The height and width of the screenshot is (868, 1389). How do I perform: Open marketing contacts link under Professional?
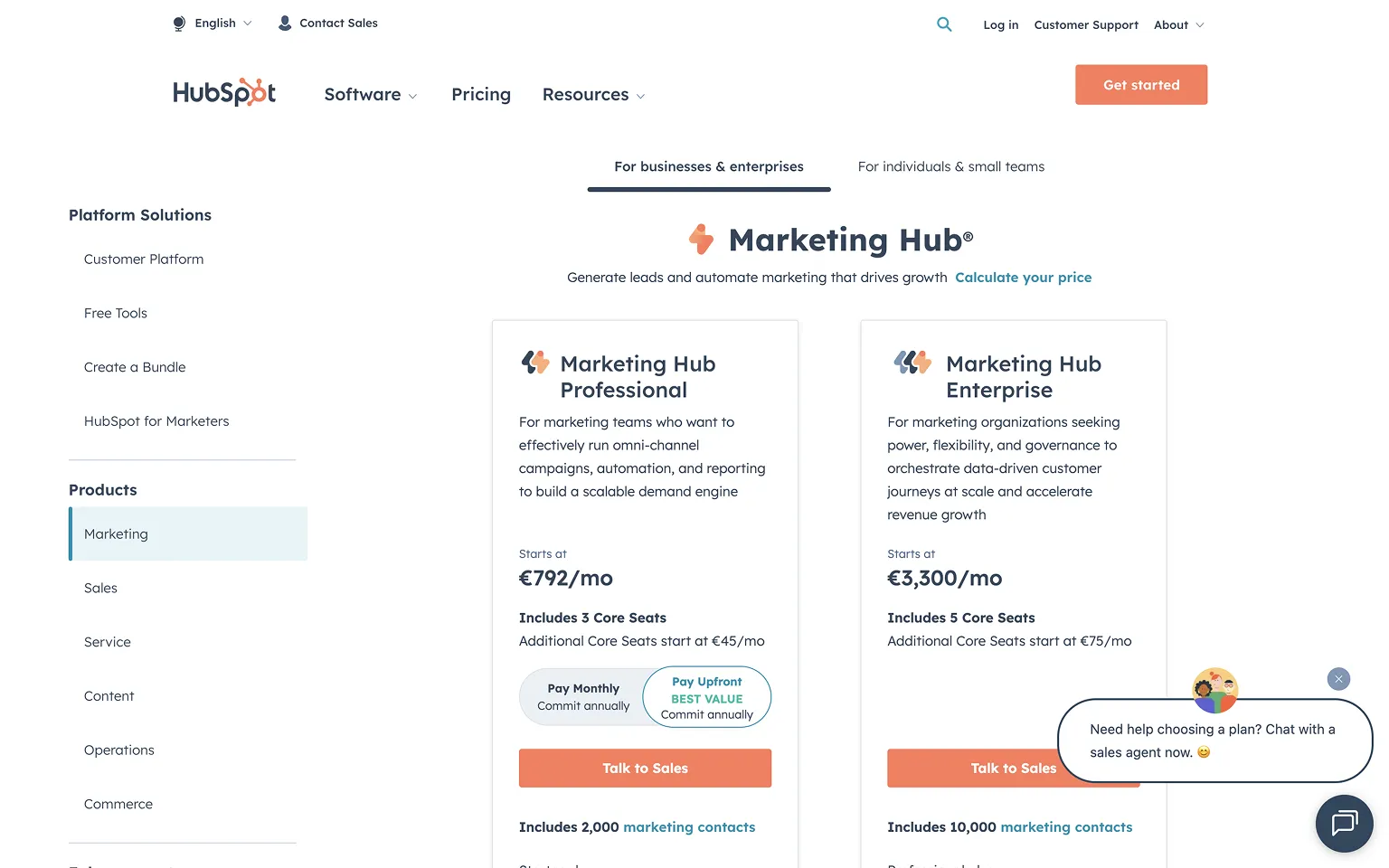point(689,827)
